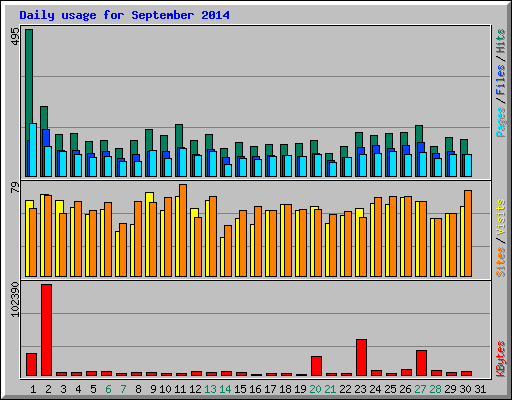512x400 pixels.
Task: Click the yellow Visits bar for day 14
Action: pyautogui.click(x=222, y=257)
